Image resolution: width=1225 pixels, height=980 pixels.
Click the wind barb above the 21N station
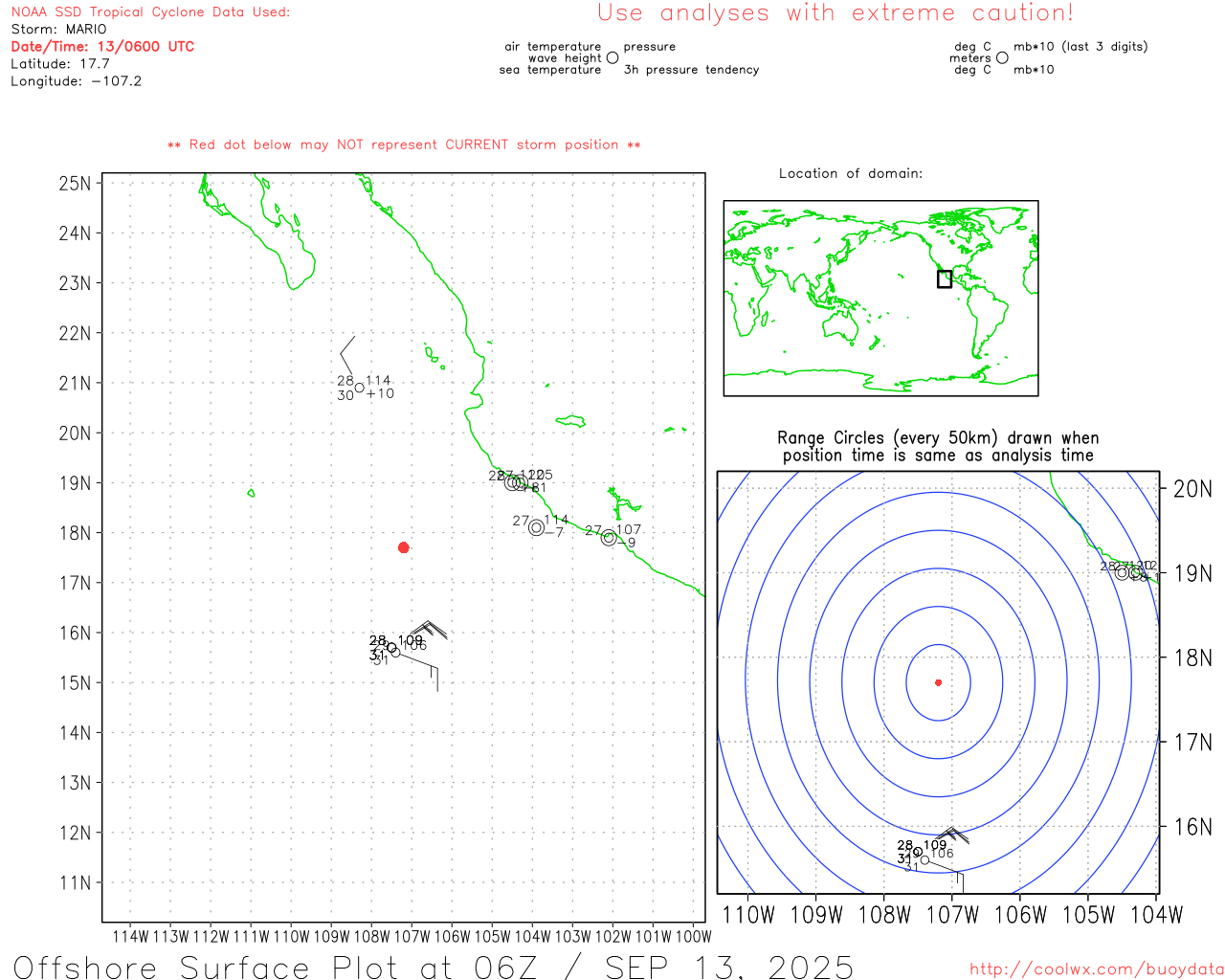click(347, 355)
